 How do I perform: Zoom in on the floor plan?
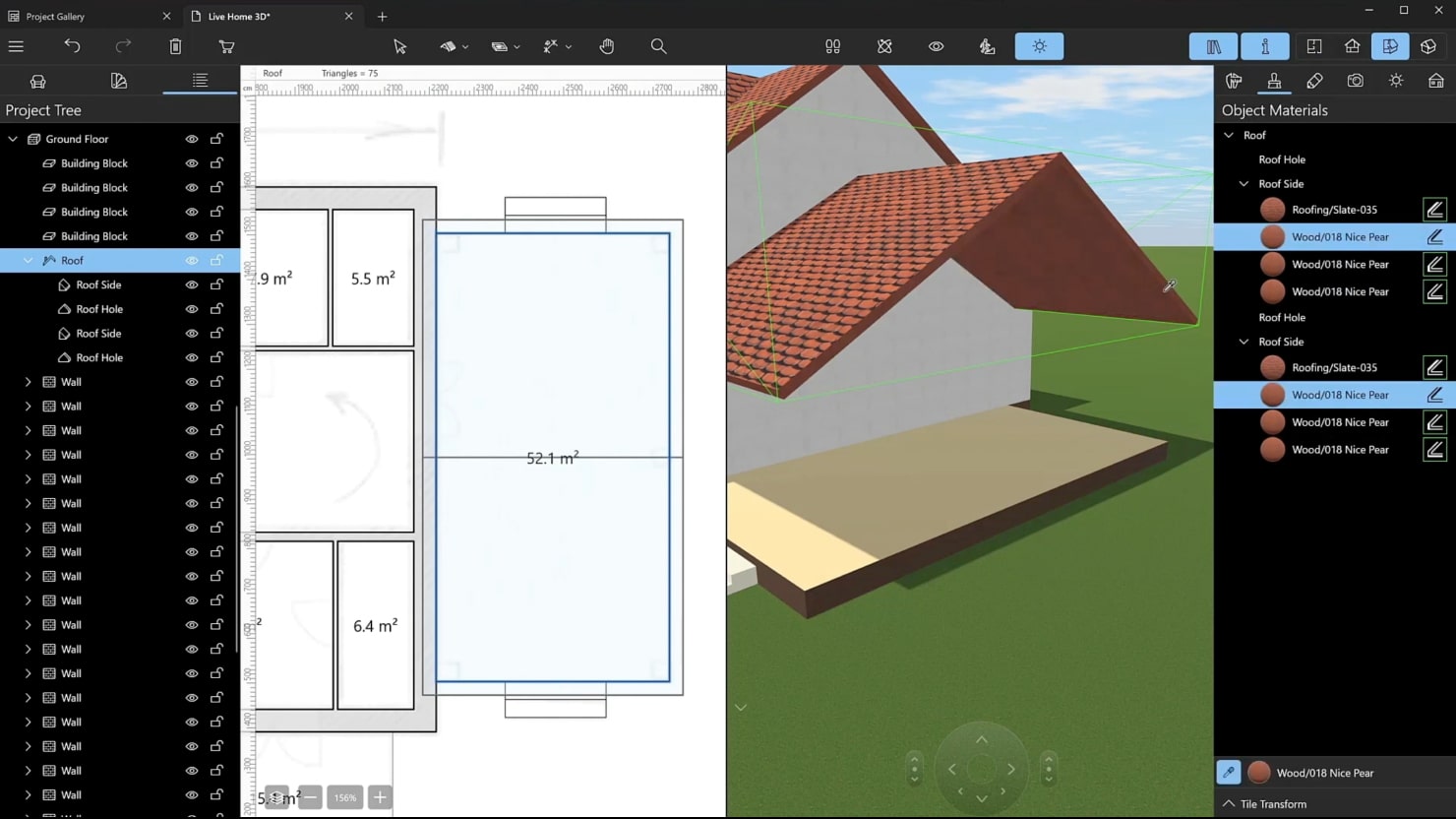click(380, 797)
